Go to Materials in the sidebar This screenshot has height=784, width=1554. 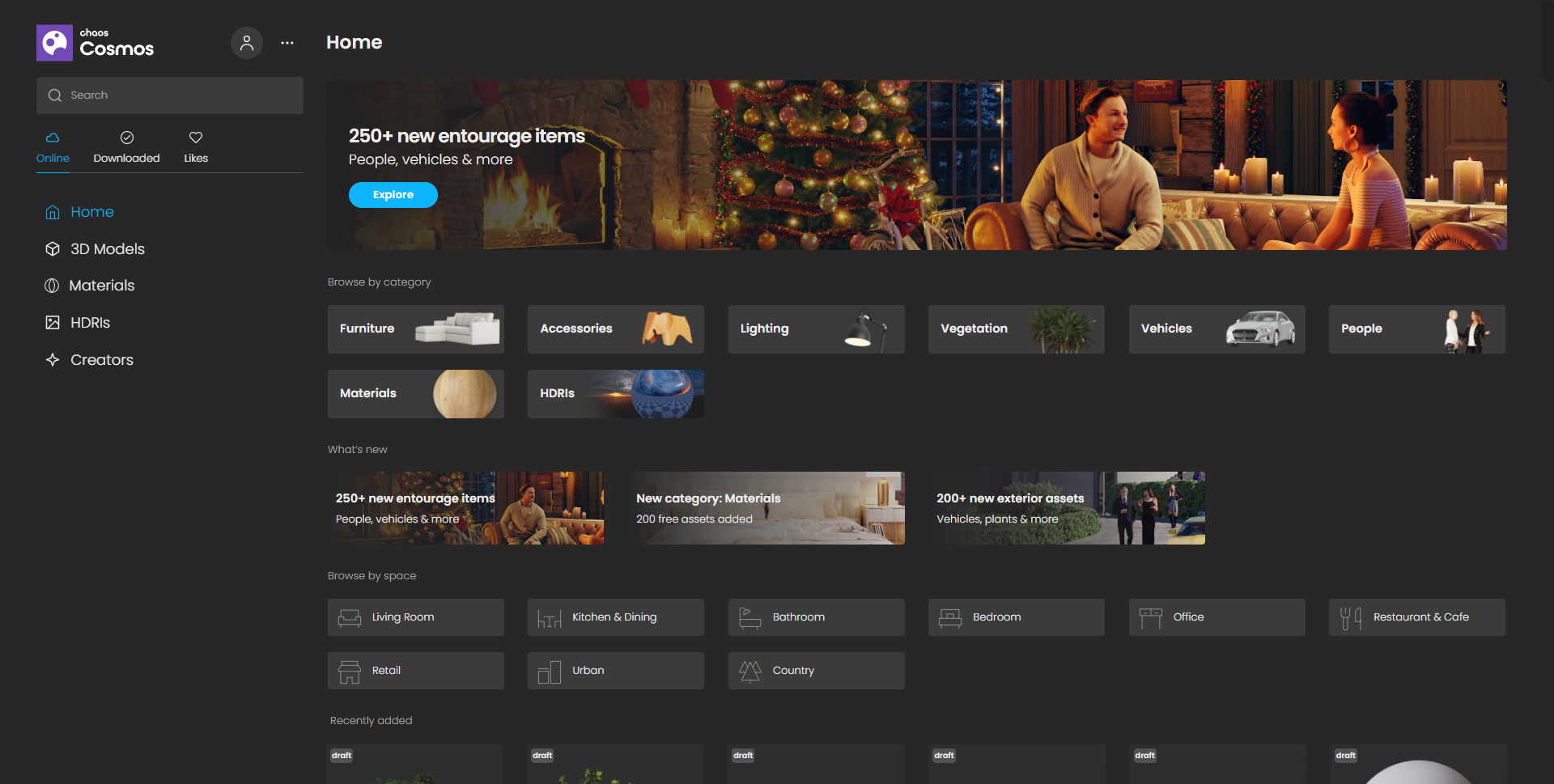pyautogui.click(x=101, y=286)
